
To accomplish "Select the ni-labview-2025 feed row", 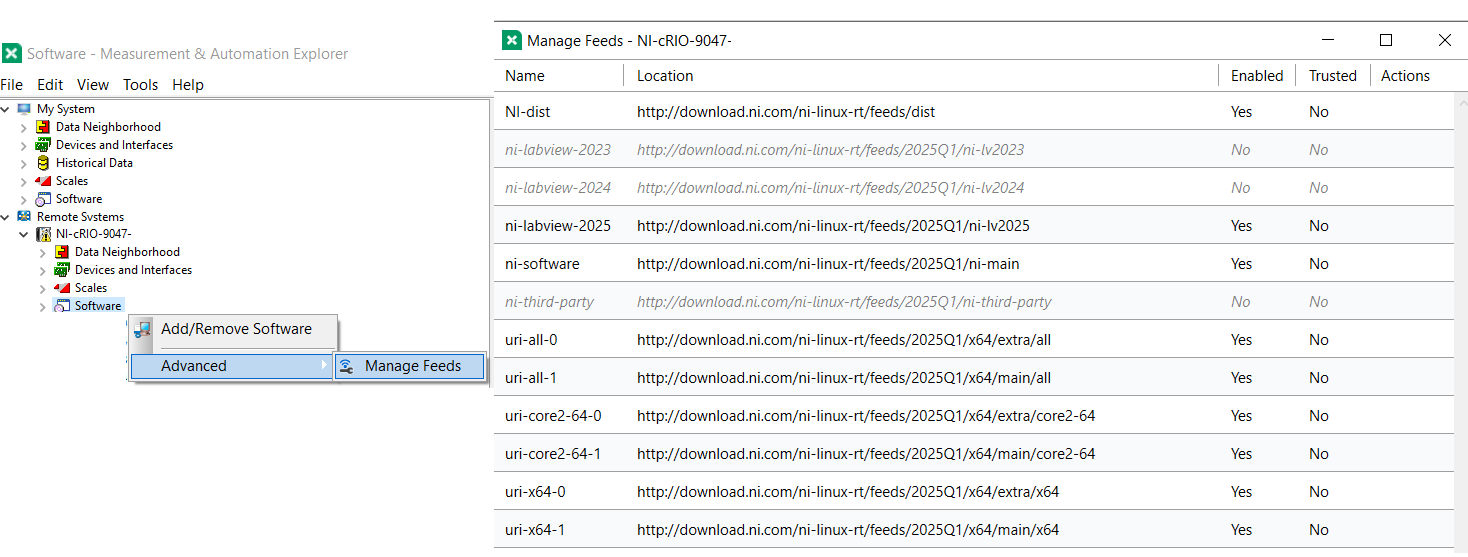I will tap(974, 226).
